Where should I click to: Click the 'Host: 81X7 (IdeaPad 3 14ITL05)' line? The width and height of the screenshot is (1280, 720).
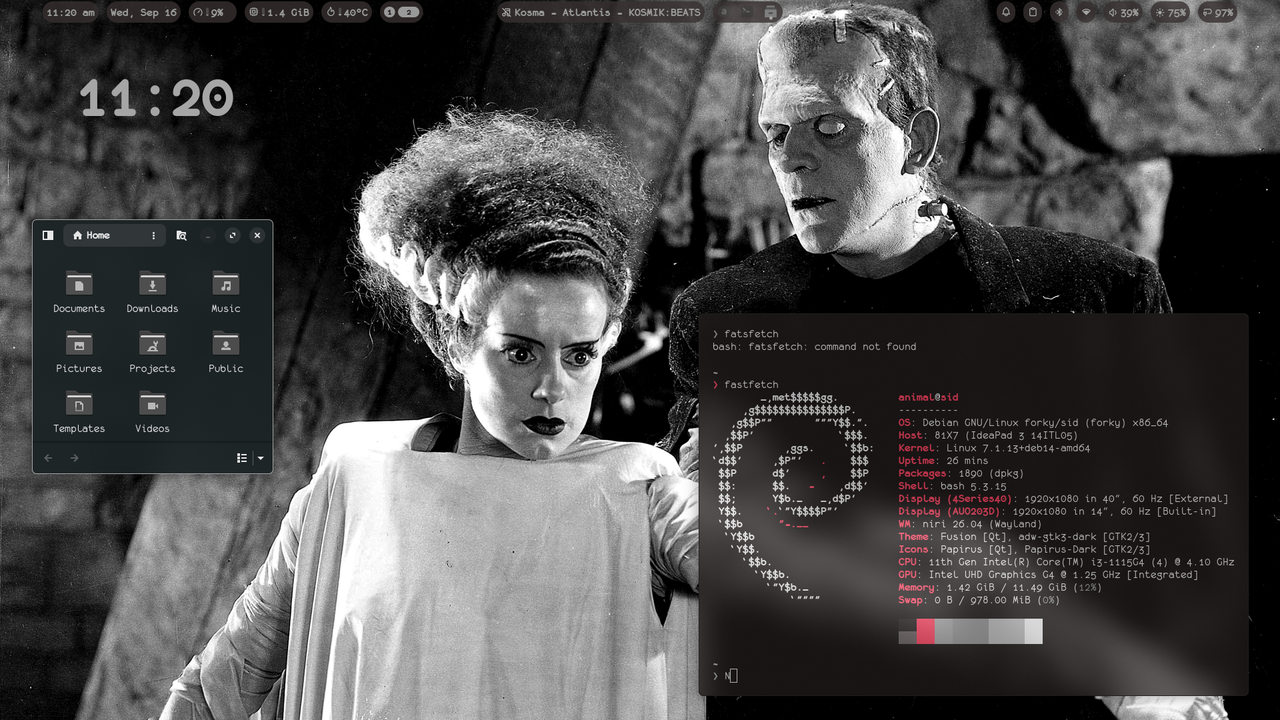[987, 436]
